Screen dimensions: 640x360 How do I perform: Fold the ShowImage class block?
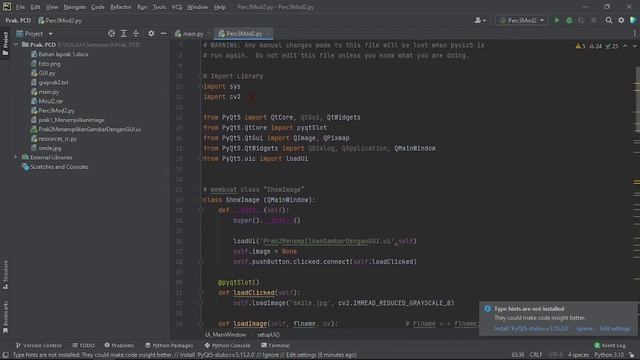point(200,200)
